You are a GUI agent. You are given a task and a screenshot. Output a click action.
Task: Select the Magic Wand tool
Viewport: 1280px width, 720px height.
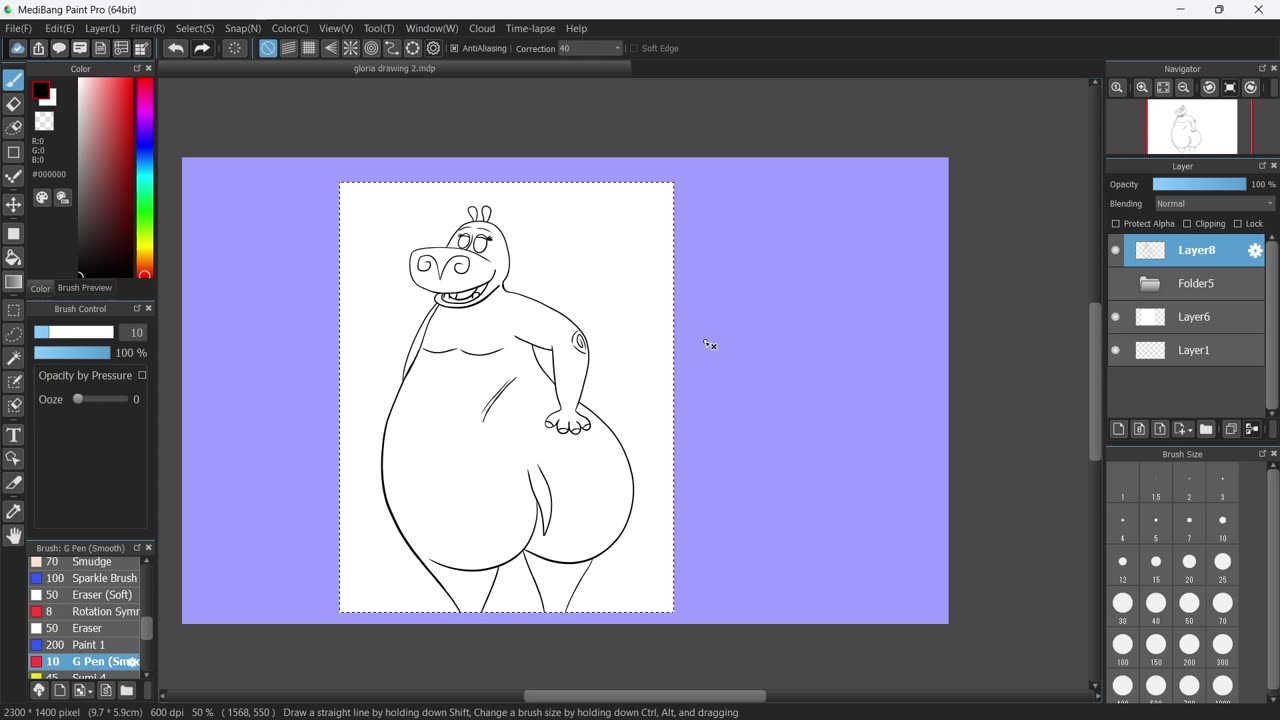point(14,358)
